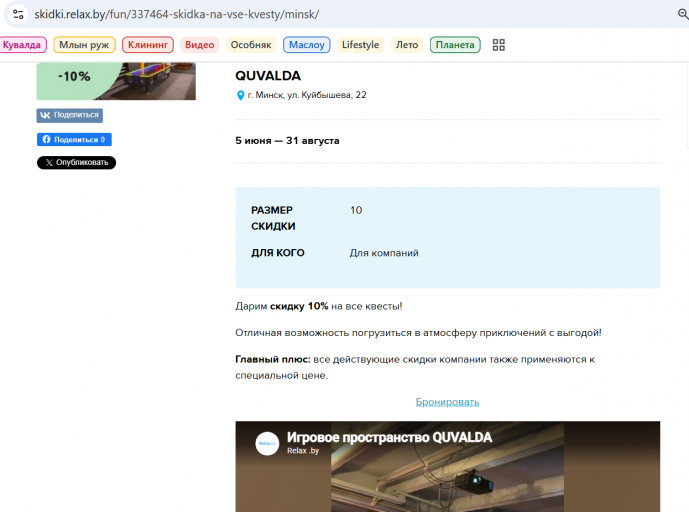The height and width of the screenshot is (512, 689).
Task: Open the Lifestyle bookmark tab
Action: point(360,45)
